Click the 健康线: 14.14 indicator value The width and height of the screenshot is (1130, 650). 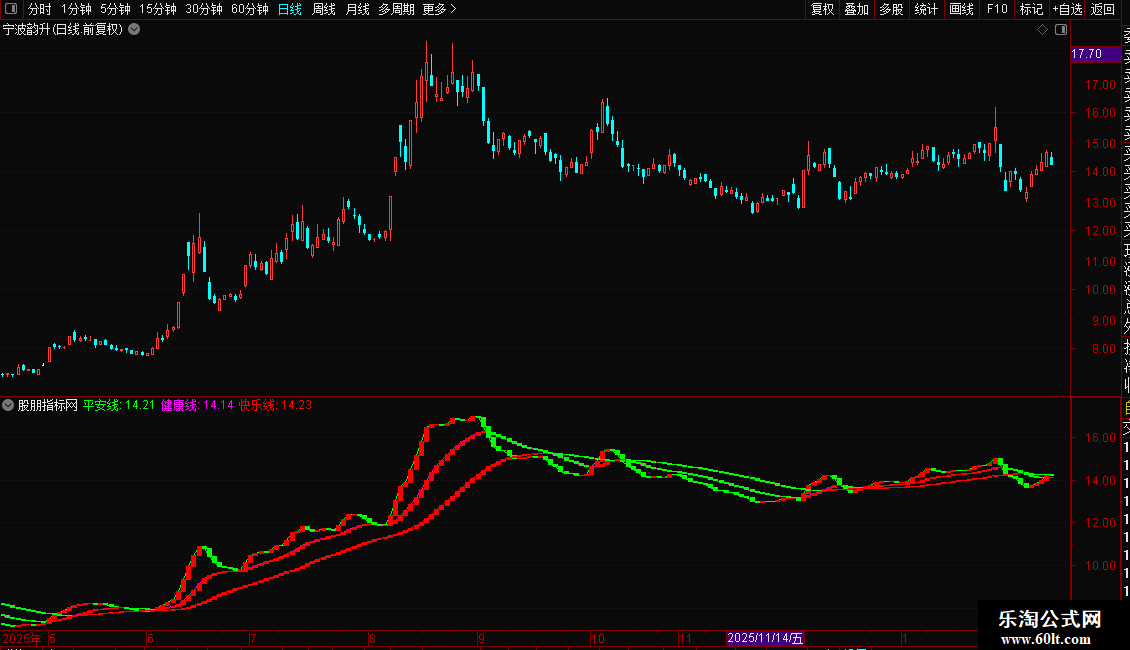coord(197,405)
